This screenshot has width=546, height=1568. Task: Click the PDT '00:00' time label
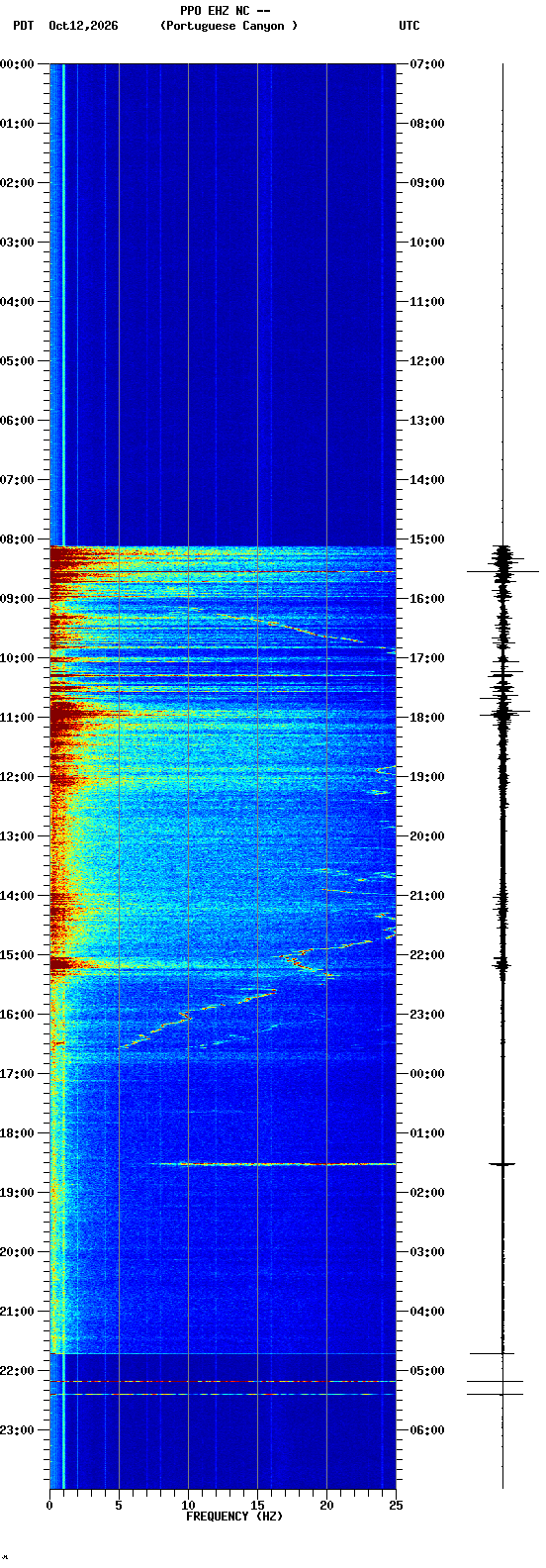pos(17,64)
